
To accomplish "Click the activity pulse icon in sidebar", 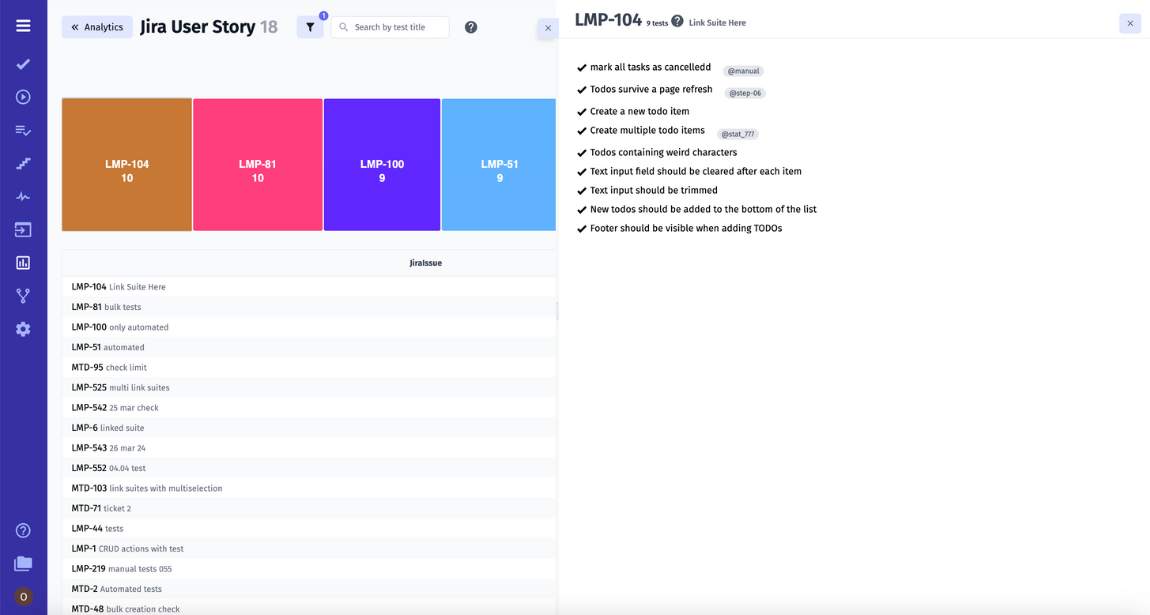I will pos(23,196).
